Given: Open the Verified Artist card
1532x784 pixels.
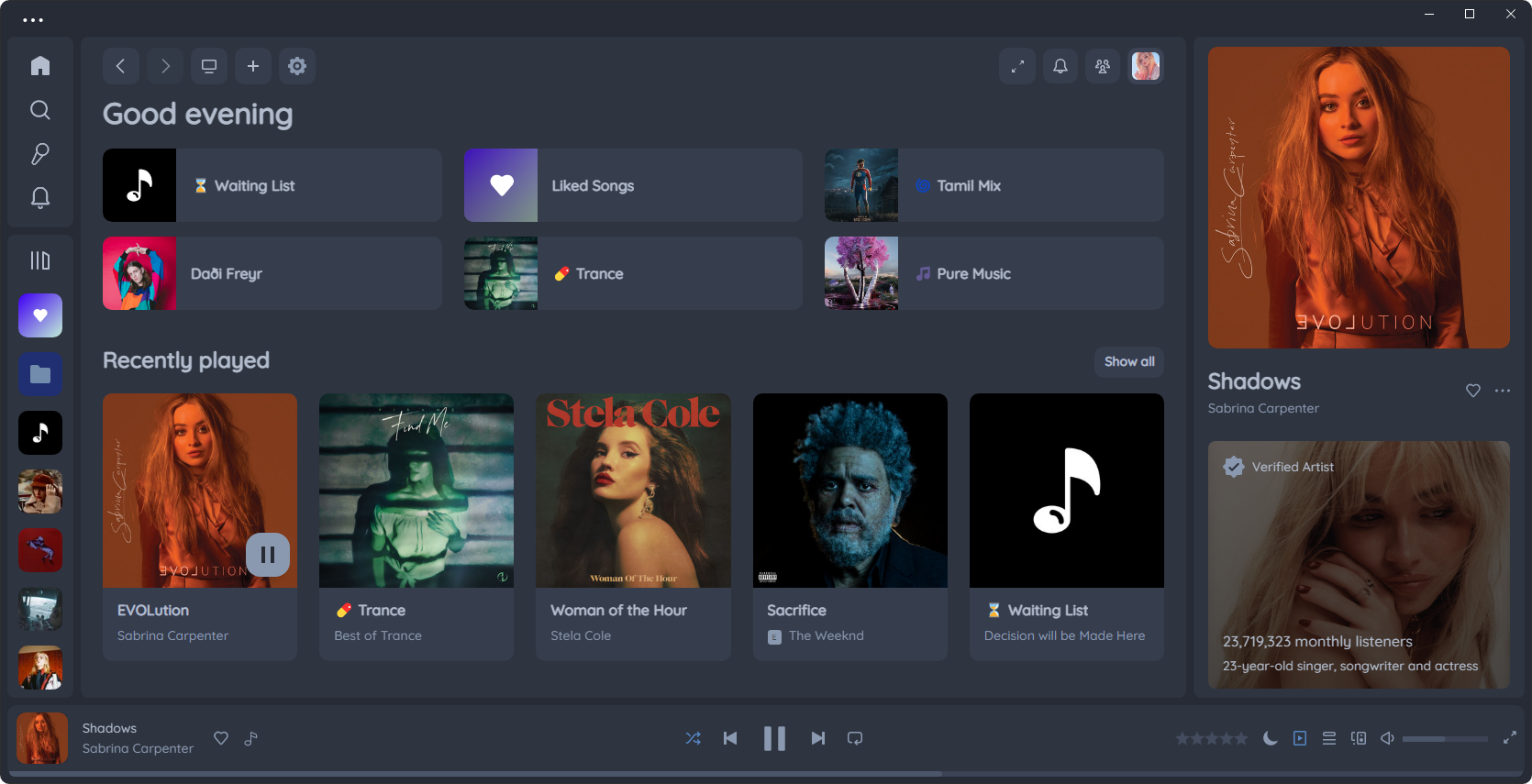Looking at the screenshot, I should pos(1359,565).
